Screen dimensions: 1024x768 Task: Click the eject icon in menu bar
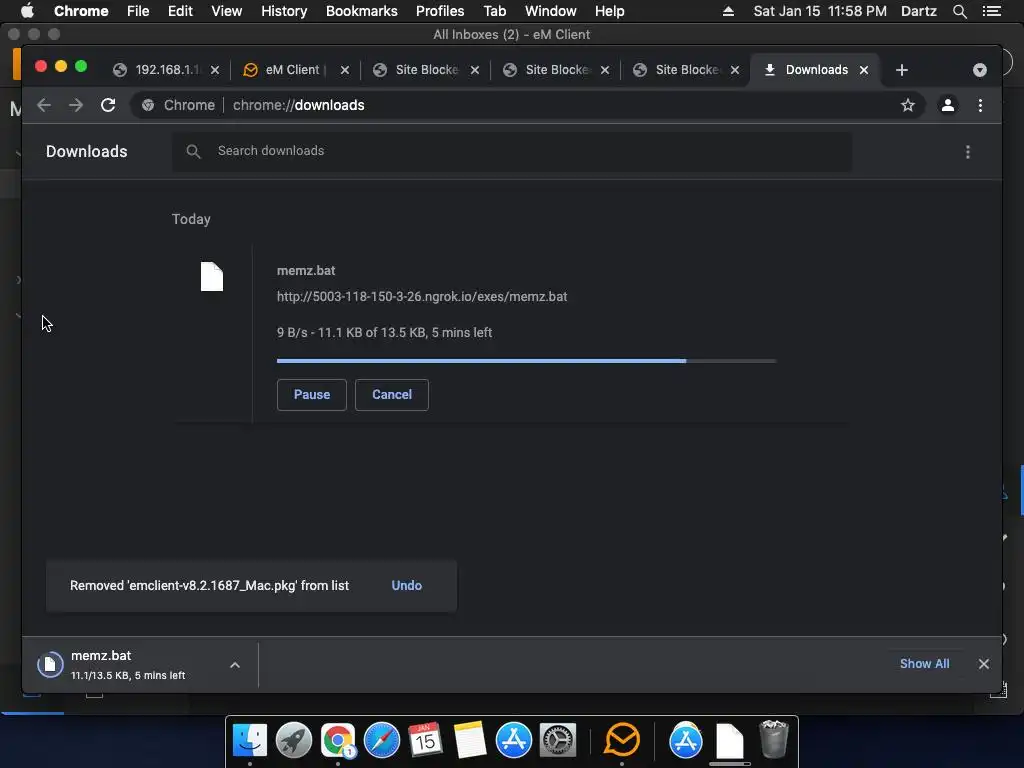click(x=728, y=11)
